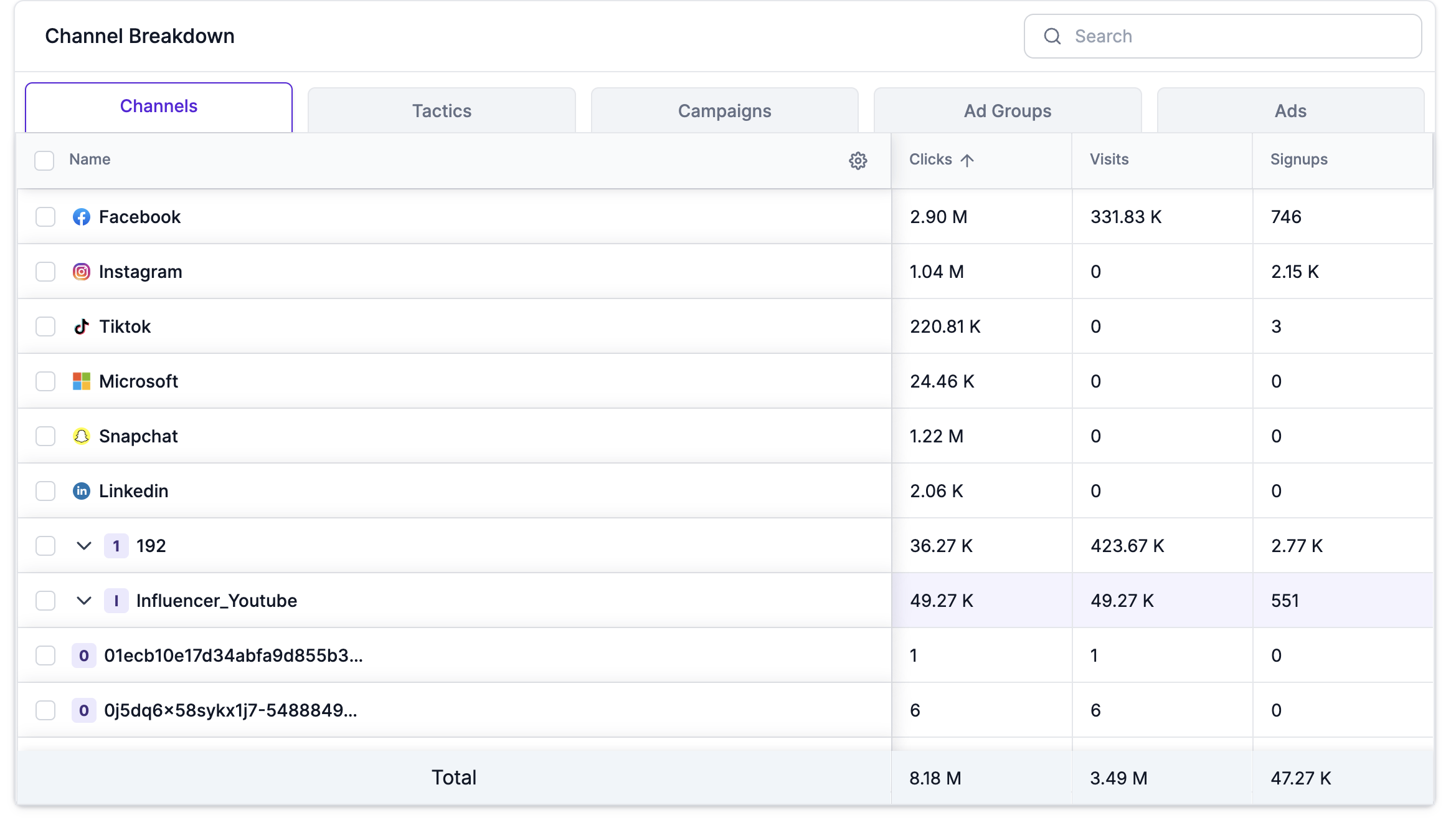Click the Facebook logo icon
This screenshot has width=1456, height=820.
click(82, 217)
